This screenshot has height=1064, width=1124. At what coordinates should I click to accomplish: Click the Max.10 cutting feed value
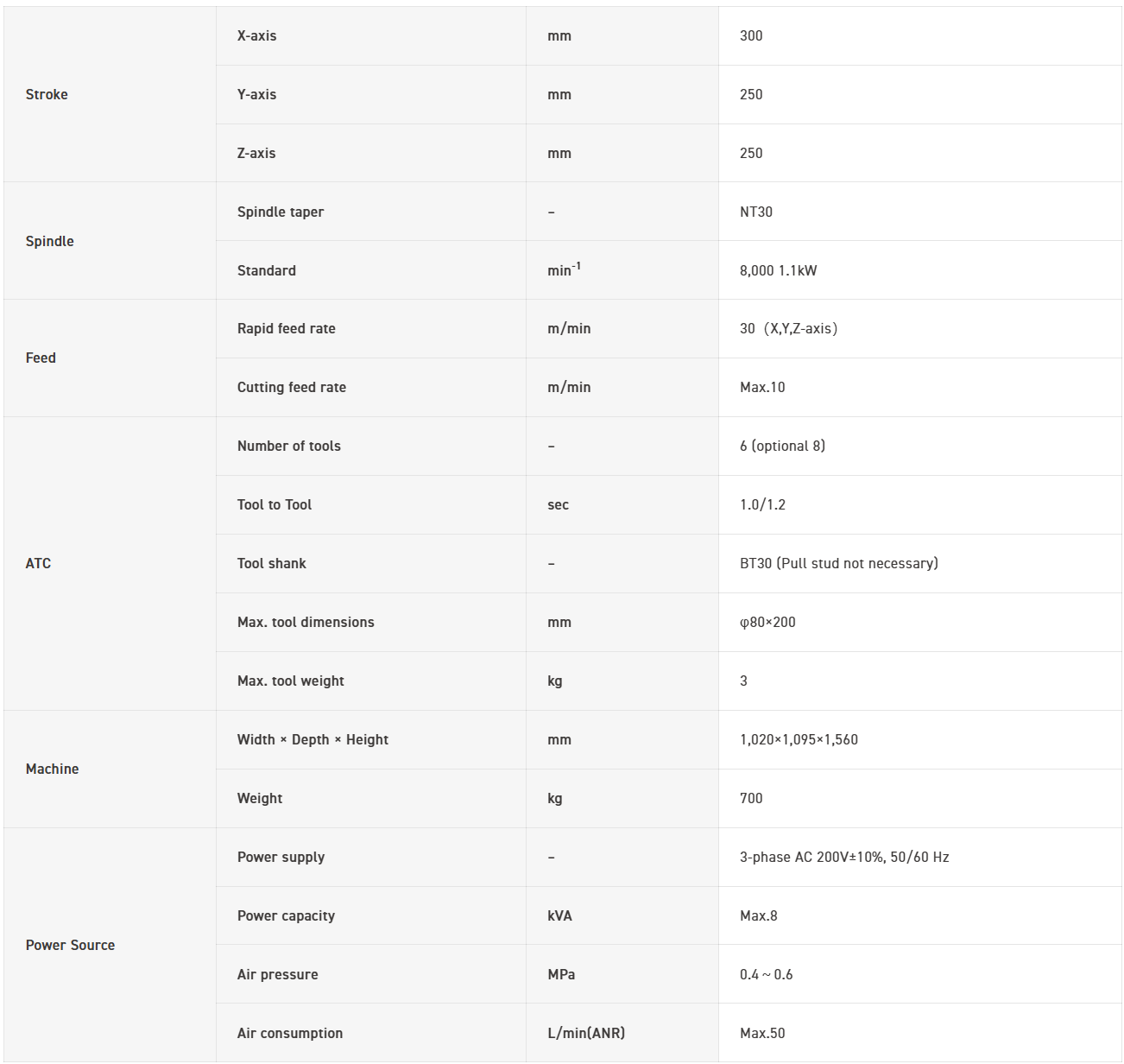[762, 387]
